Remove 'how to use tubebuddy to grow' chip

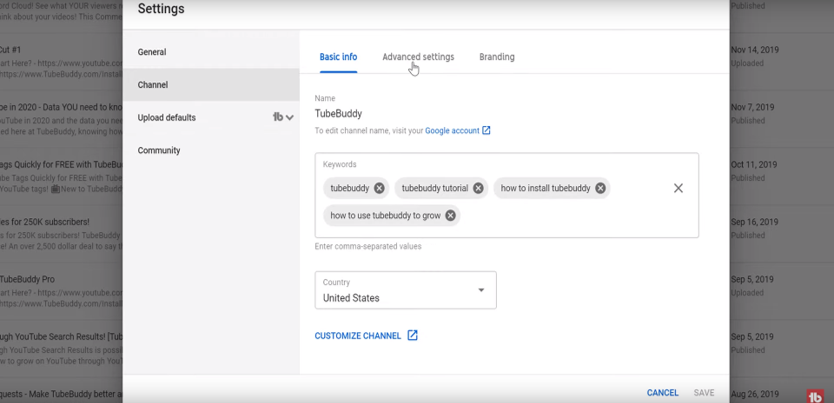click(450, 215)
